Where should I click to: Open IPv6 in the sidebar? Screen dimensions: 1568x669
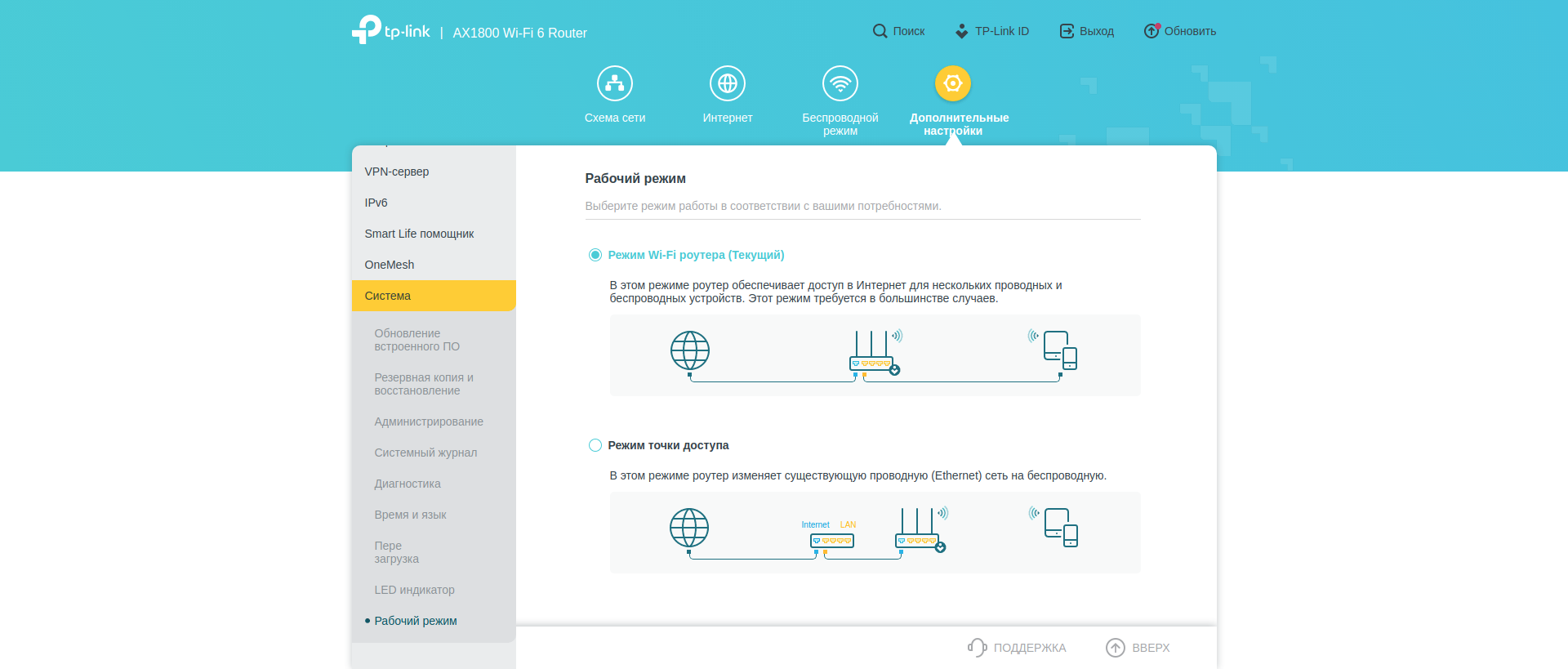pos(376,203)
